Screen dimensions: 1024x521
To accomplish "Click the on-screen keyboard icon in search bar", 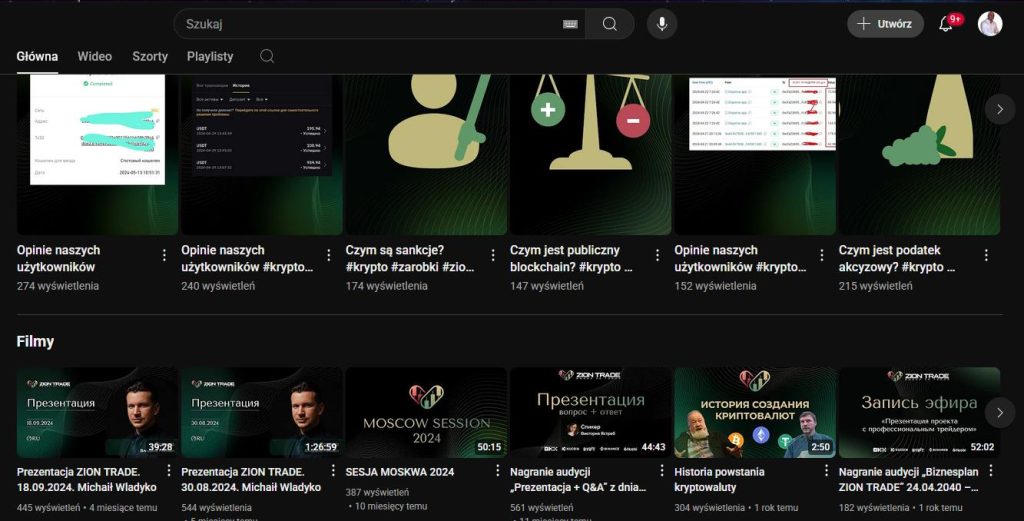I will pos(570,24).
